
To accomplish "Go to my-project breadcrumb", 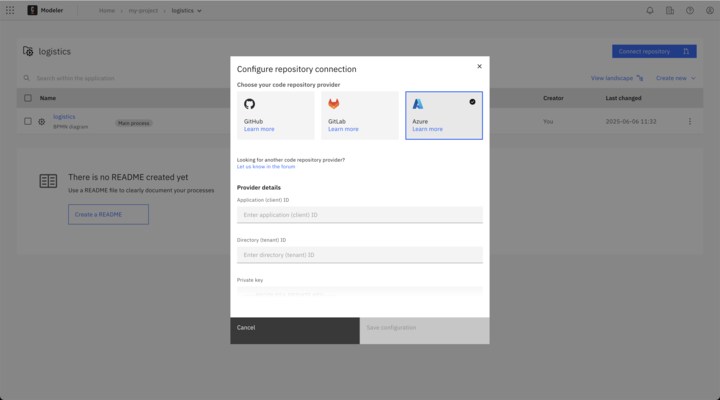I will pos(143,11).
